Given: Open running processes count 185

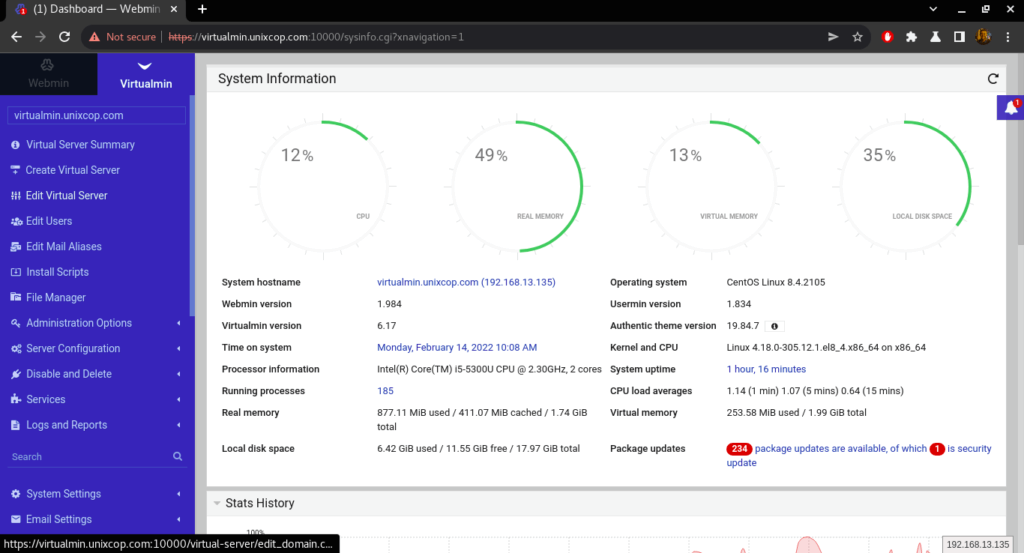Looking at the screenshot, I should click(385, 391).
